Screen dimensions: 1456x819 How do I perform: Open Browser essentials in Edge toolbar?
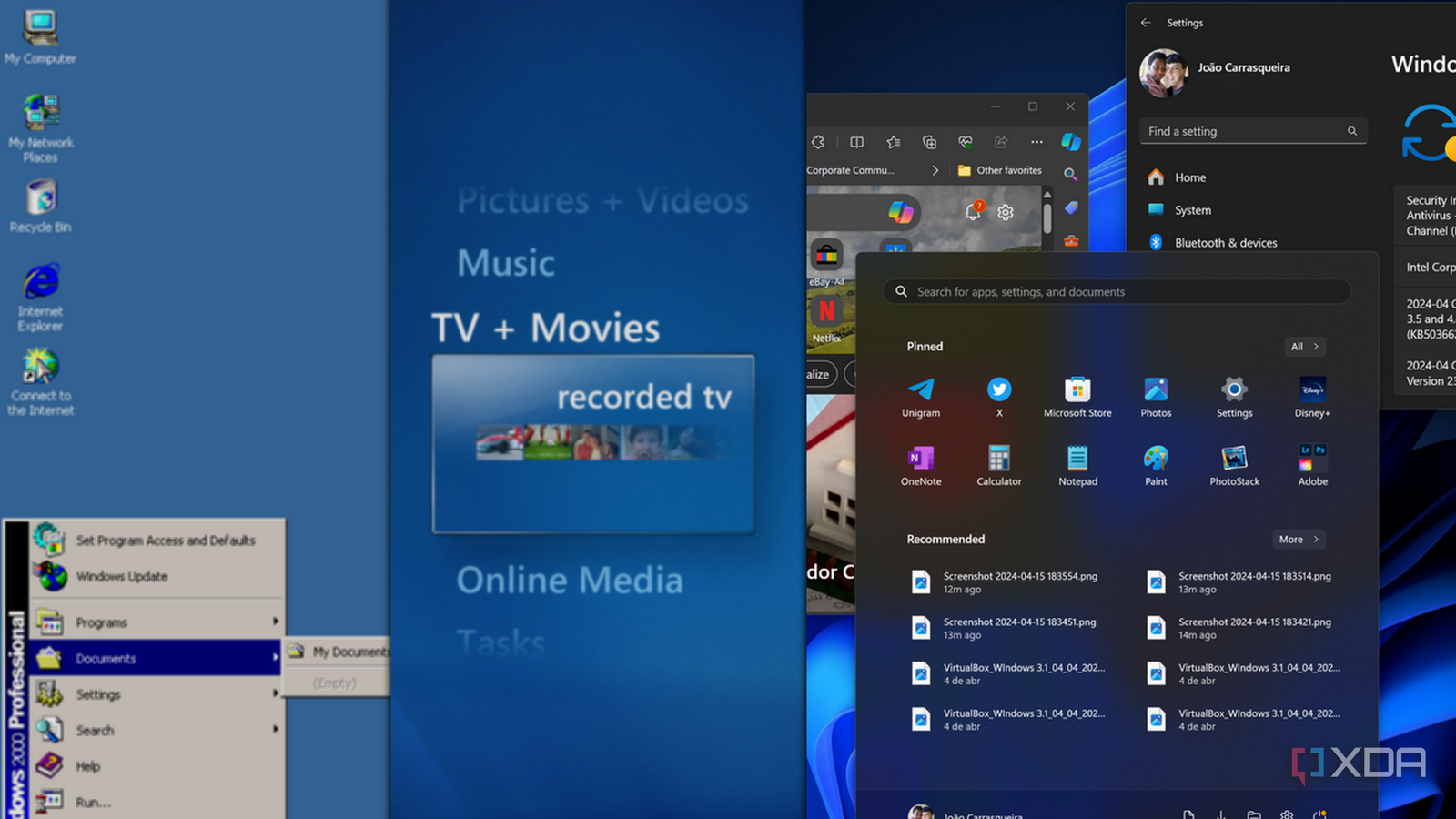point(966,142)
